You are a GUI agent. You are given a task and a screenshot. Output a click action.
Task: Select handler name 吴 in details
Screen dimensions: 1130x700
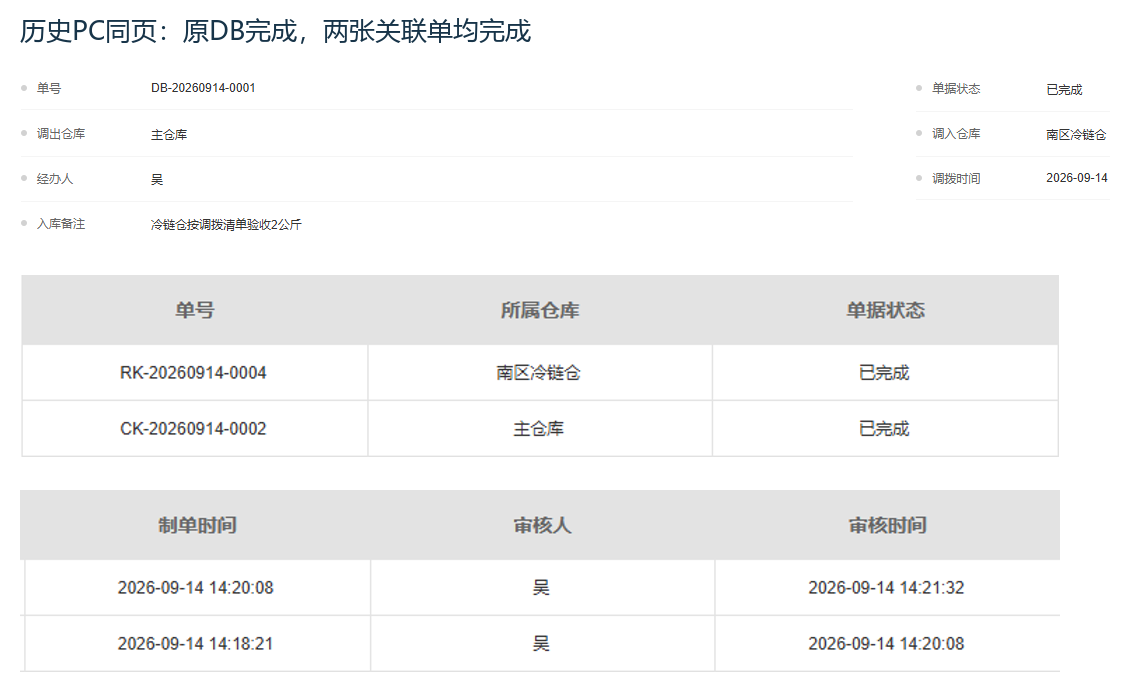pos(157,180)
